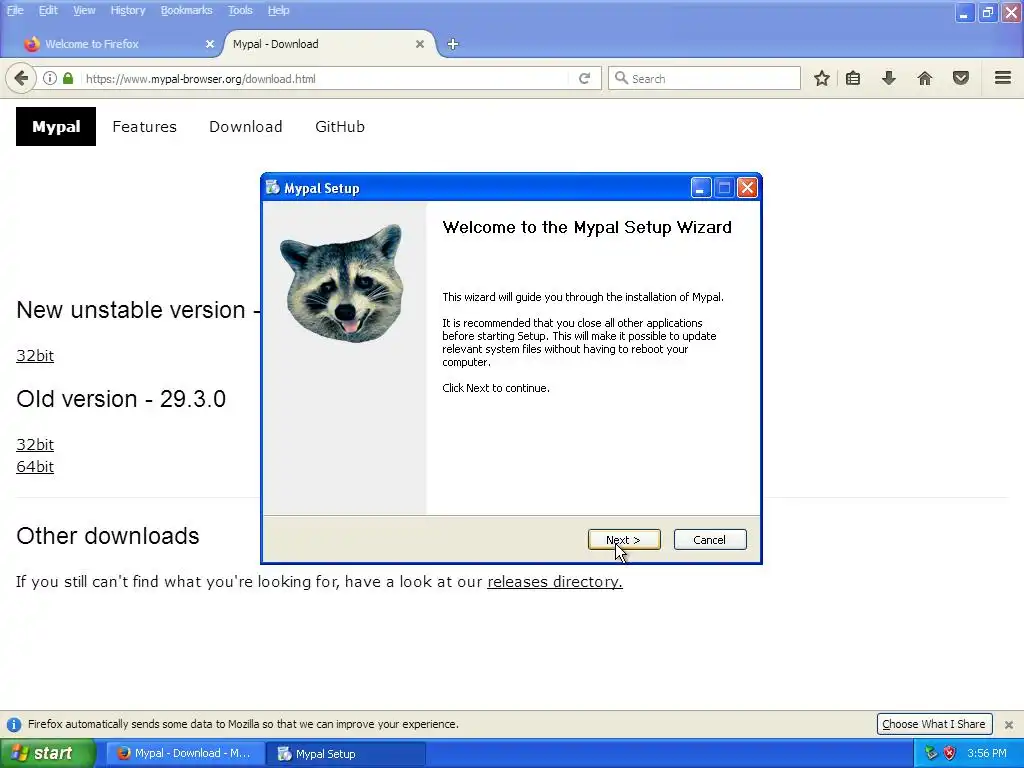Click the red security shield tray icon

tap(950, 753)
